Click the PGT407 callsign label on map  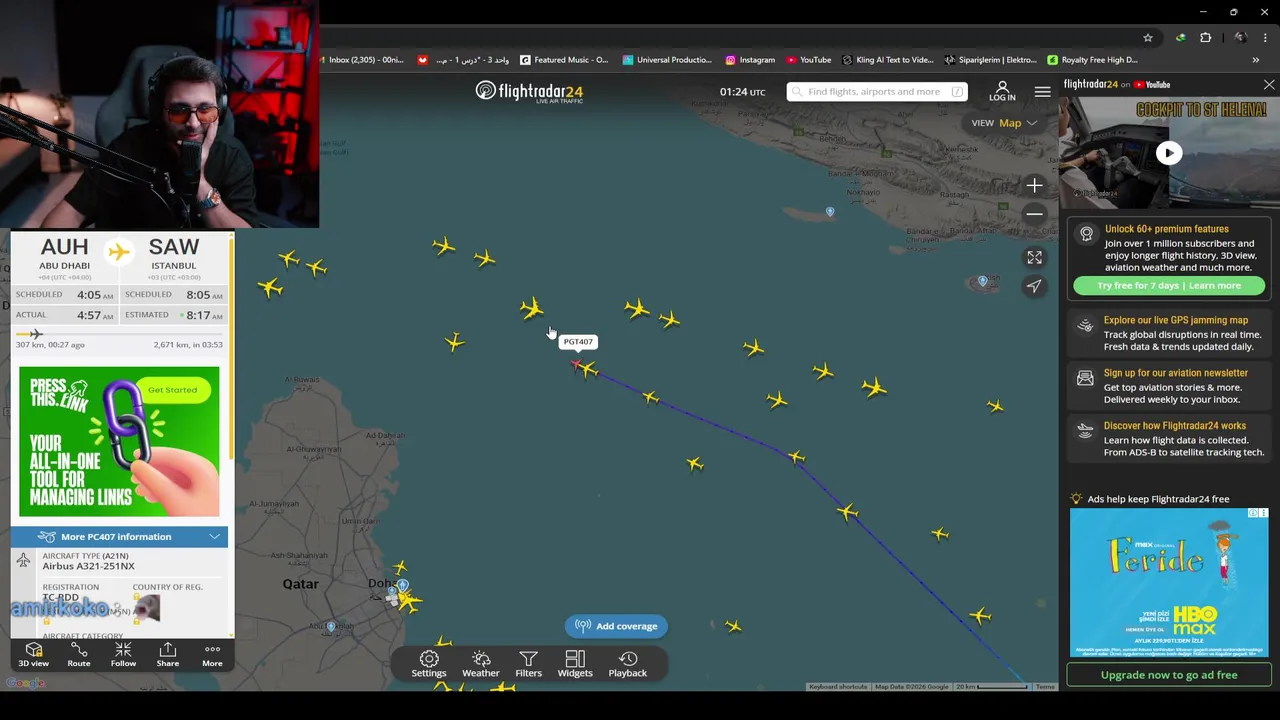pyautogui.click(x=578, y=342)
